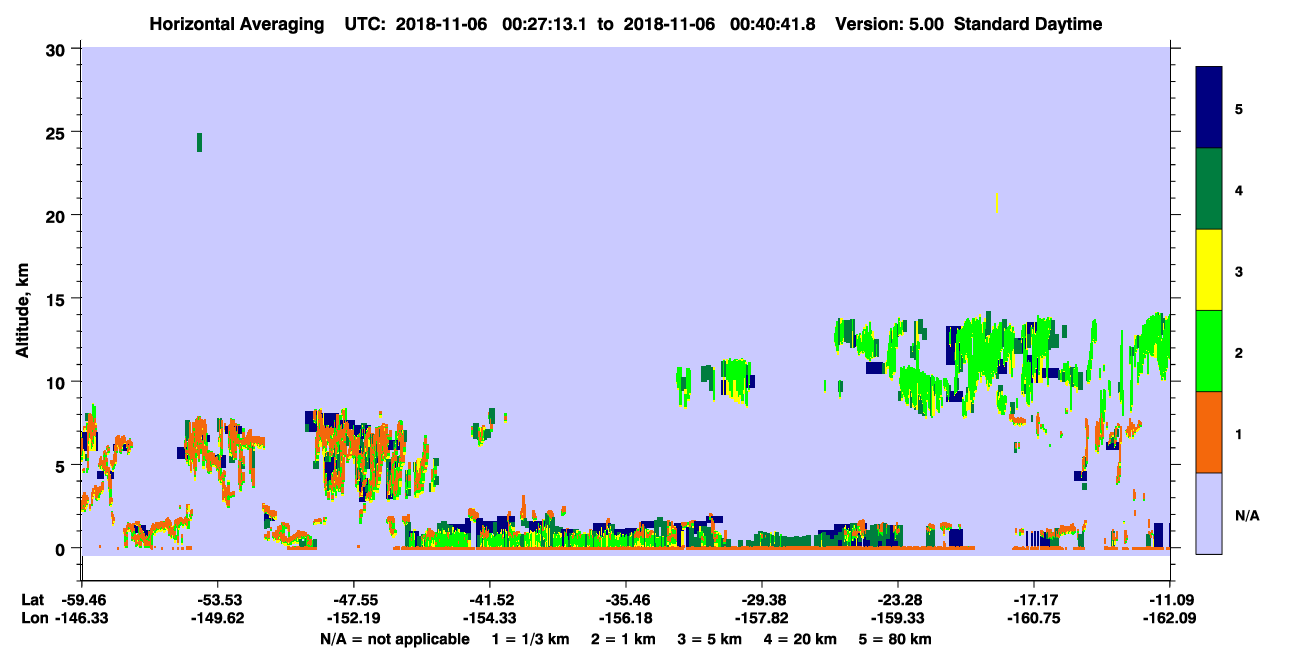Screen dimensions: 1300x667
Task: Click the bright green legend swatch labeled 2
Action: point(1209,351)
